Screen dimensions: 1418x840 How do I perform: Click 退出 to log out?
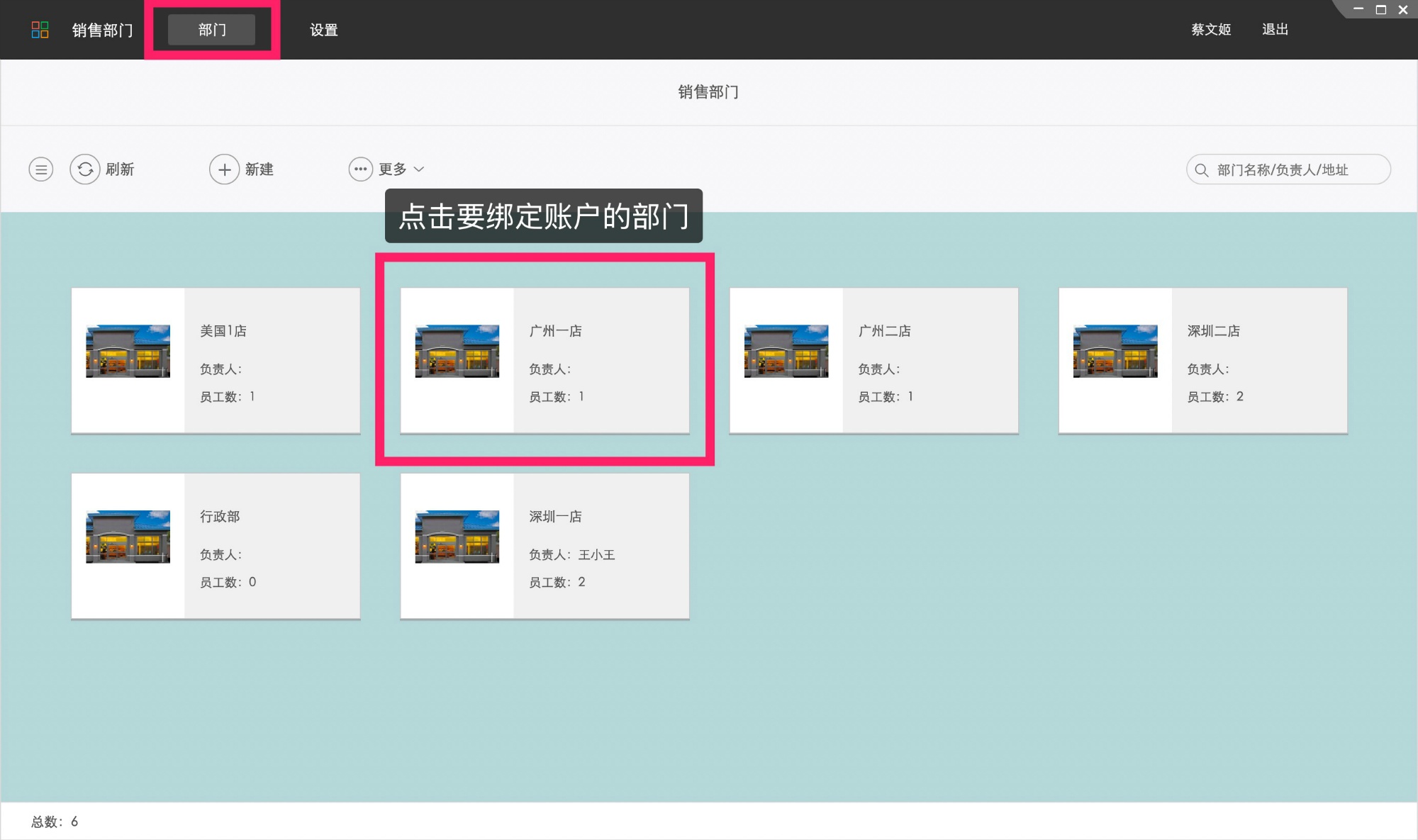(x=1275, y=30)
